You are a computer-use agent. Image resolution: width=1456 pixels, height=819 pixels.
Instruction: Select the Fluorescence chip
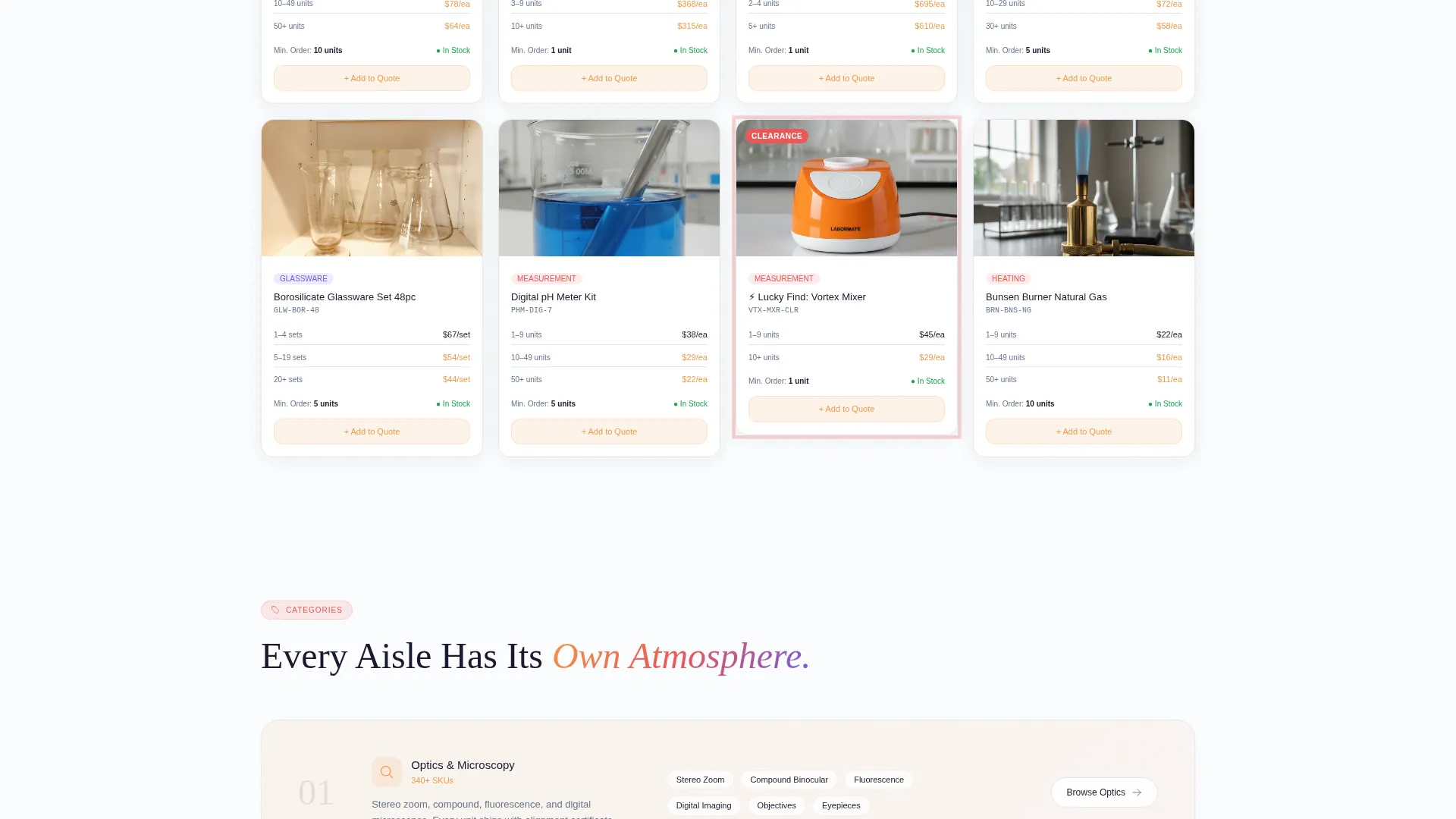click(x=878, y=780)
